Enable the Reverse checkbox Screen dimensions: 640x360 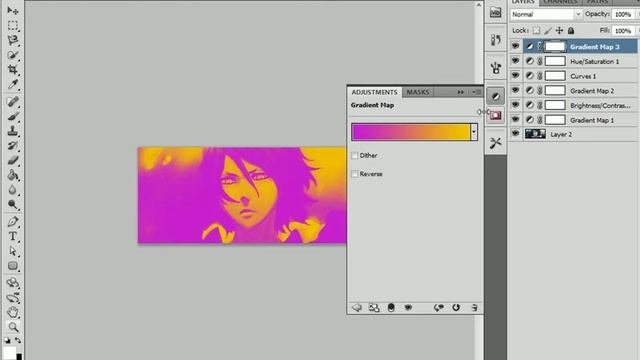point(355,174)
